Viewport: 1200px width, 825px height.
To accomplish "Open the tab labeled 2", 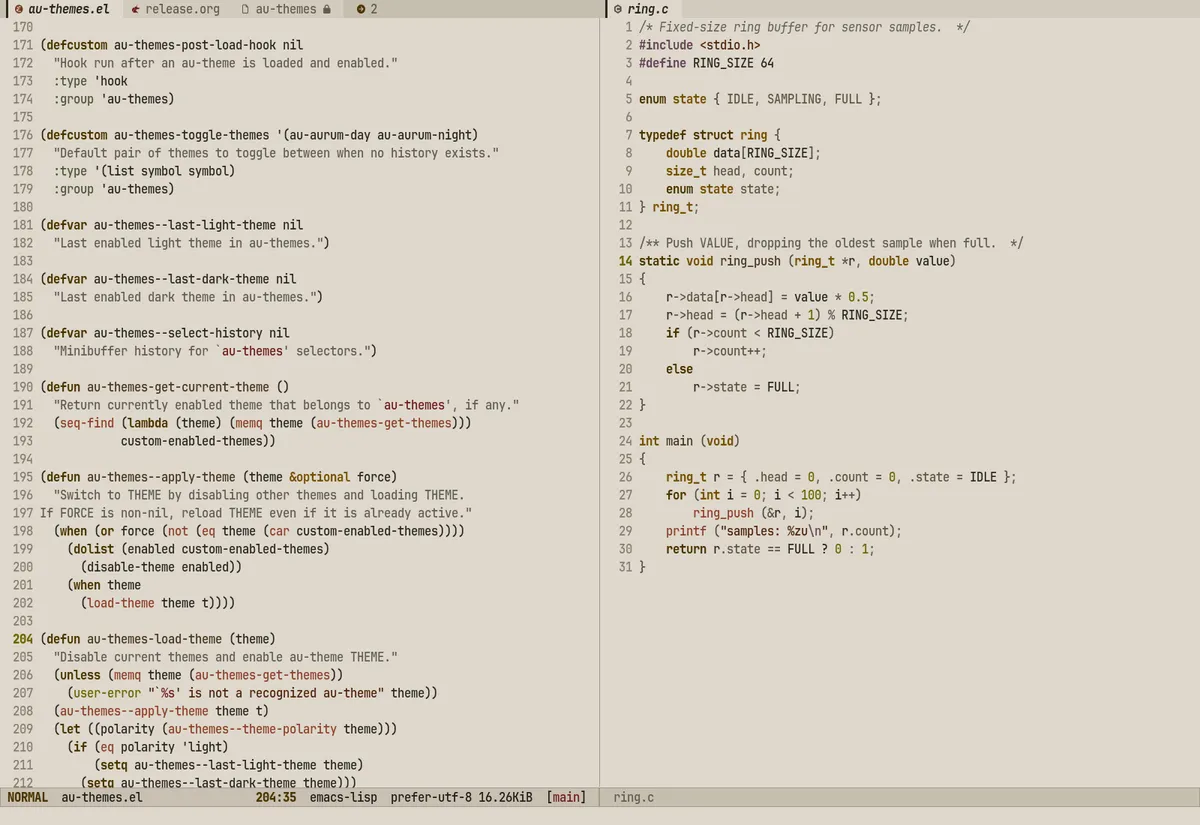I will click(x=367, y=9).
